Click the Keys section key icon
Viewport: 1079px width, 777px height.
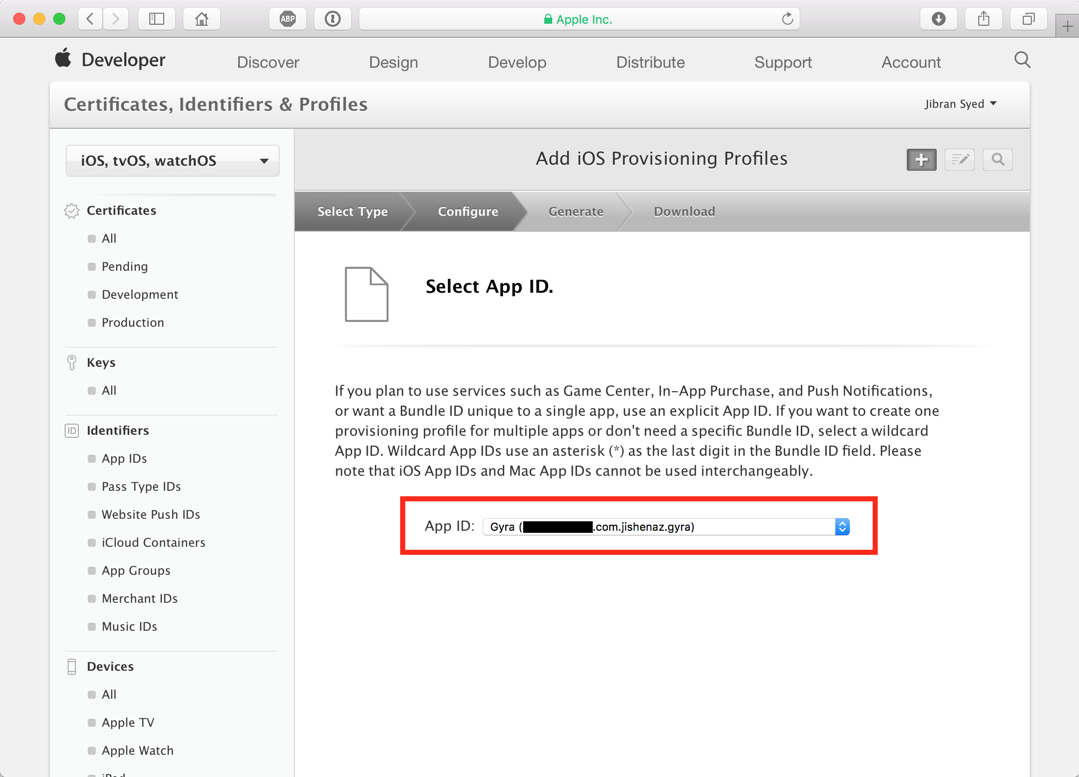[x=72, y=363]
